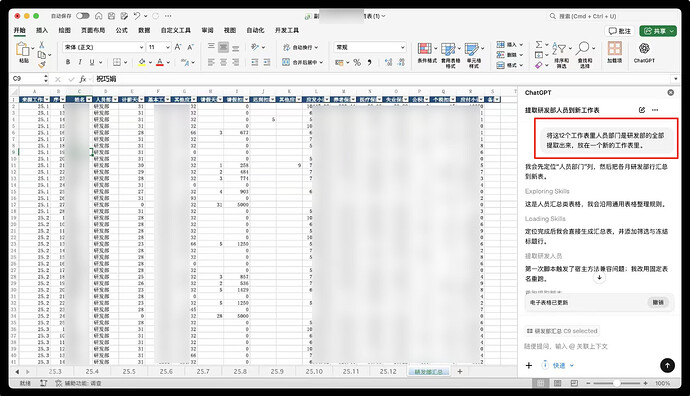This screenshot has height=396, width=690.
Task: Open 加载项 add-ins
Action: pyautogui.click(x=614, y=52)
